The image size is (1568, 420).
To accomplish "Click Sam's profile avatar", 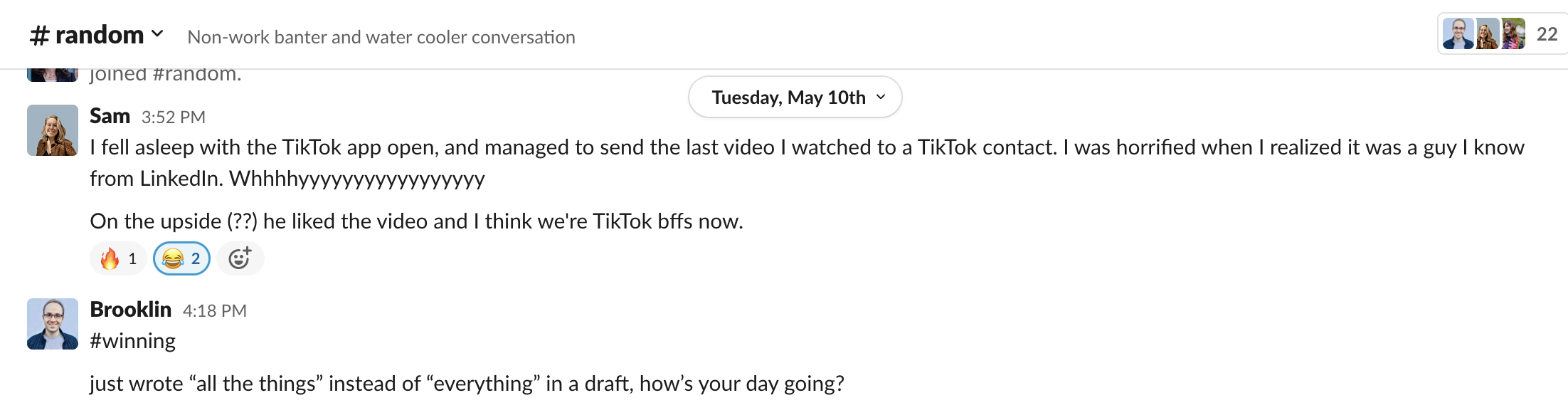I will (x=53, y=130).
